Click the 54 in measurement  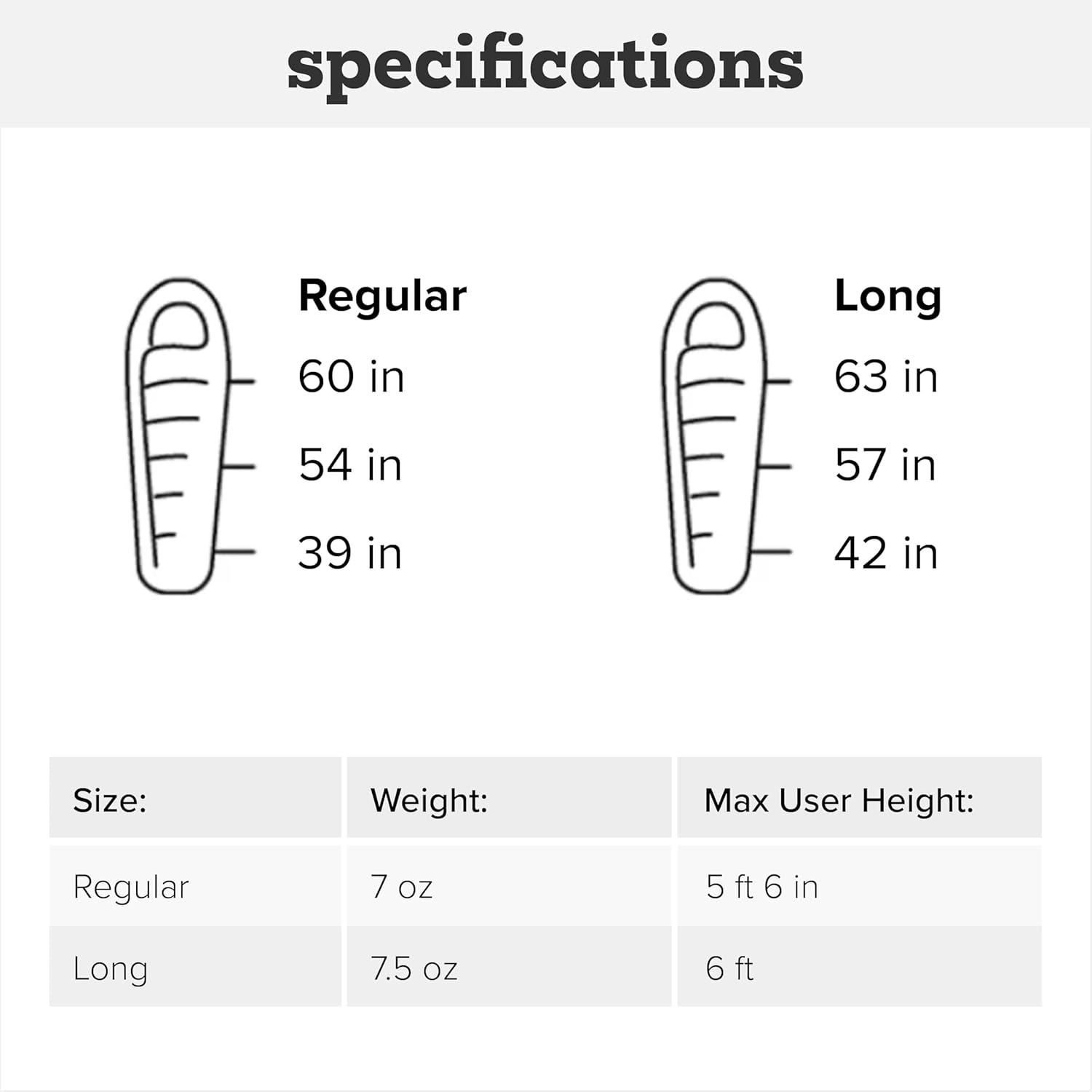coord(350,465)
